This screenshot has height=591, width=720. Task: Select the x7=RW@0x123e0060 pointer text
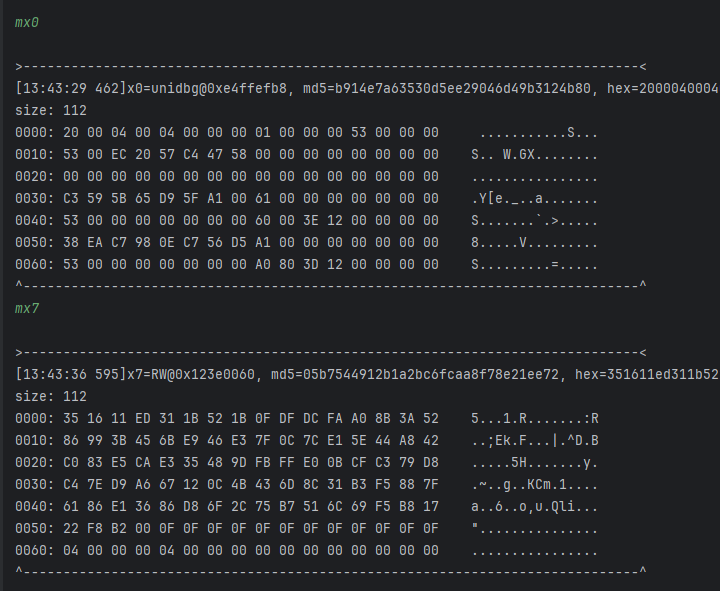[195, 373]
